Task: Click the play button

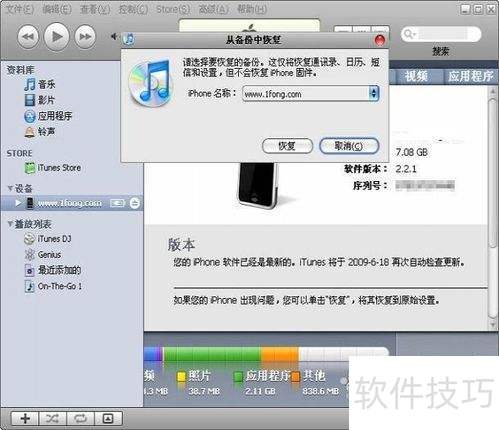Action: tap(56, 36)
